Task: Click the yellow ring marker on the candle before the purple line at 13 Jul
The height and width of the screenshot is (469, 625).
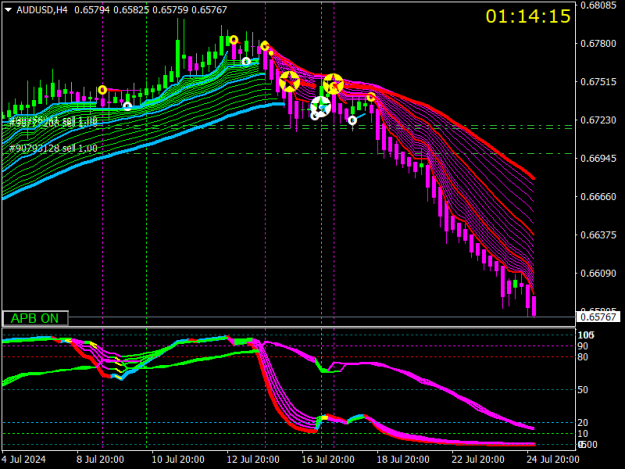Action: [265, 46]
